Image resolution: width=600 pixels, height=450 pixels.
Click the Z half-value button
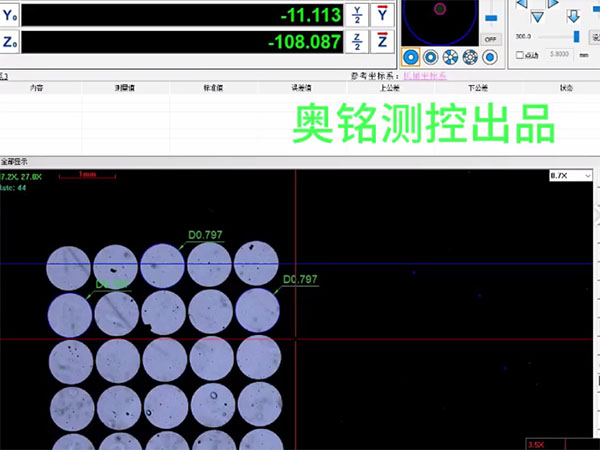point(357,41)
